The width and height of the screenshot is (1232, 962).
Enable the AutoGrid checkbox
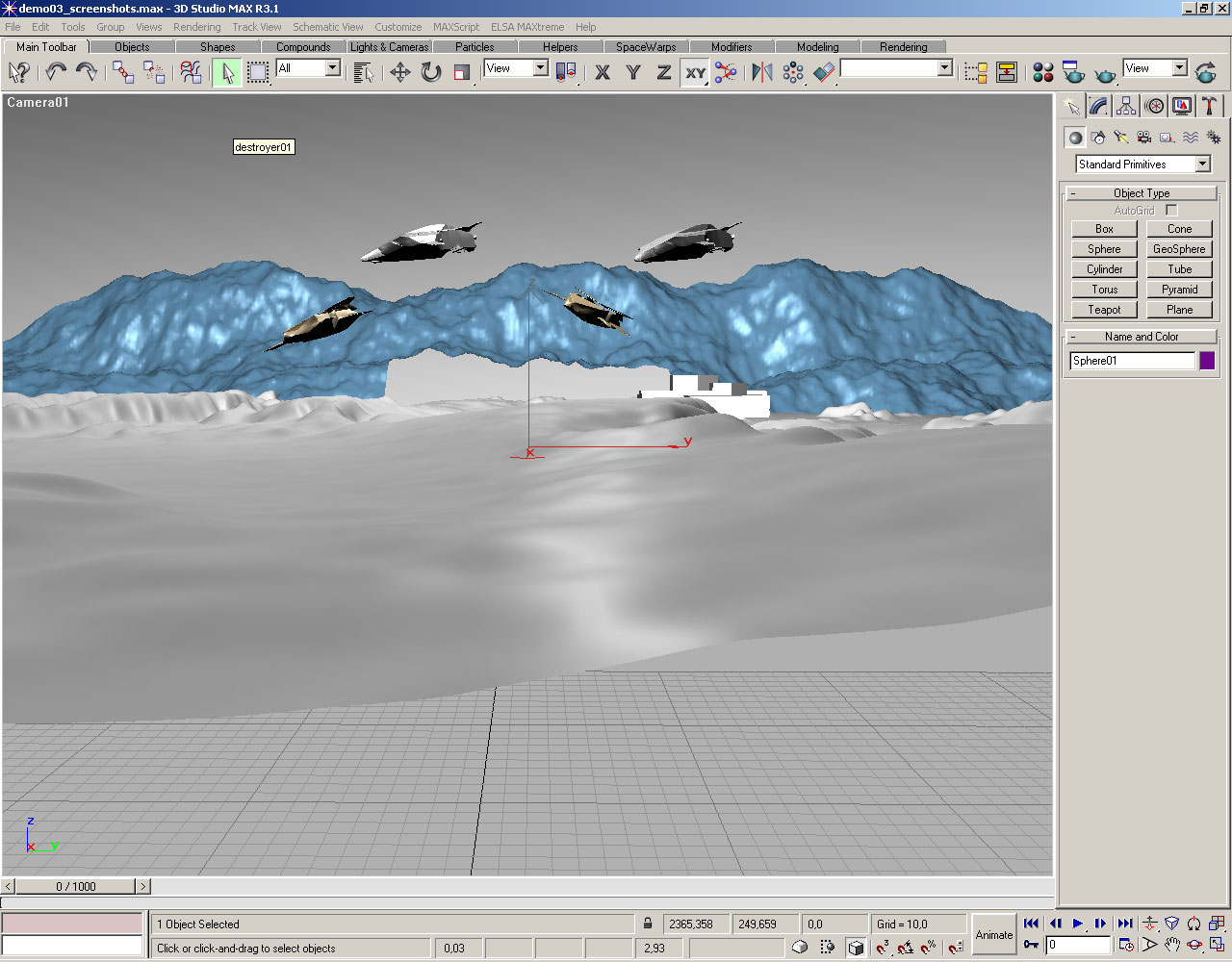click(1171, 210)
